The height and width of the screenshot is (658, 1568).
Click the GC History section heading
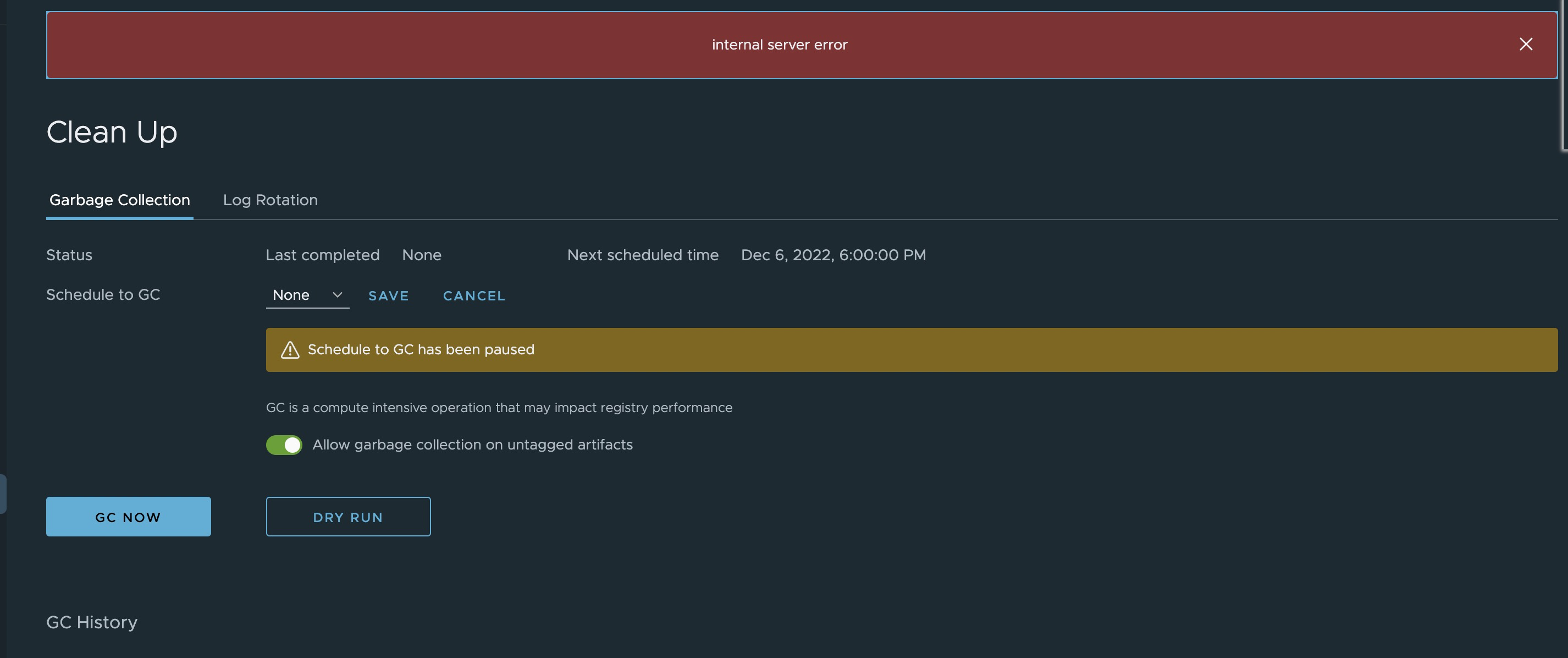click(x=91, y=622)
